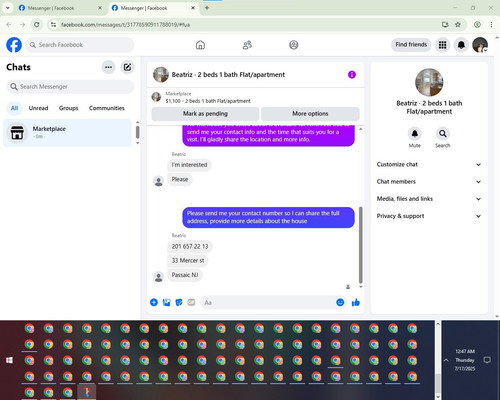Image resolution: width=500 pixels, height=400 pixels.
Task: Bookmark this page with star icon
Action: tap(458, 25)
